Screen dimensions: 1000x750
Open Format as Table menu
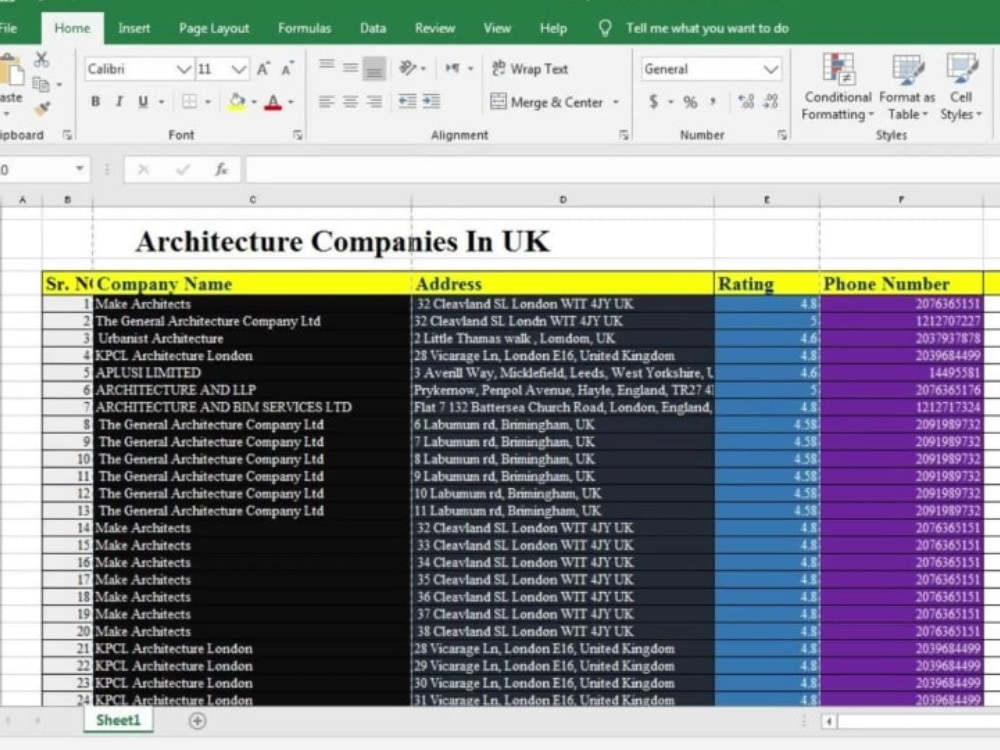point(906,87)
